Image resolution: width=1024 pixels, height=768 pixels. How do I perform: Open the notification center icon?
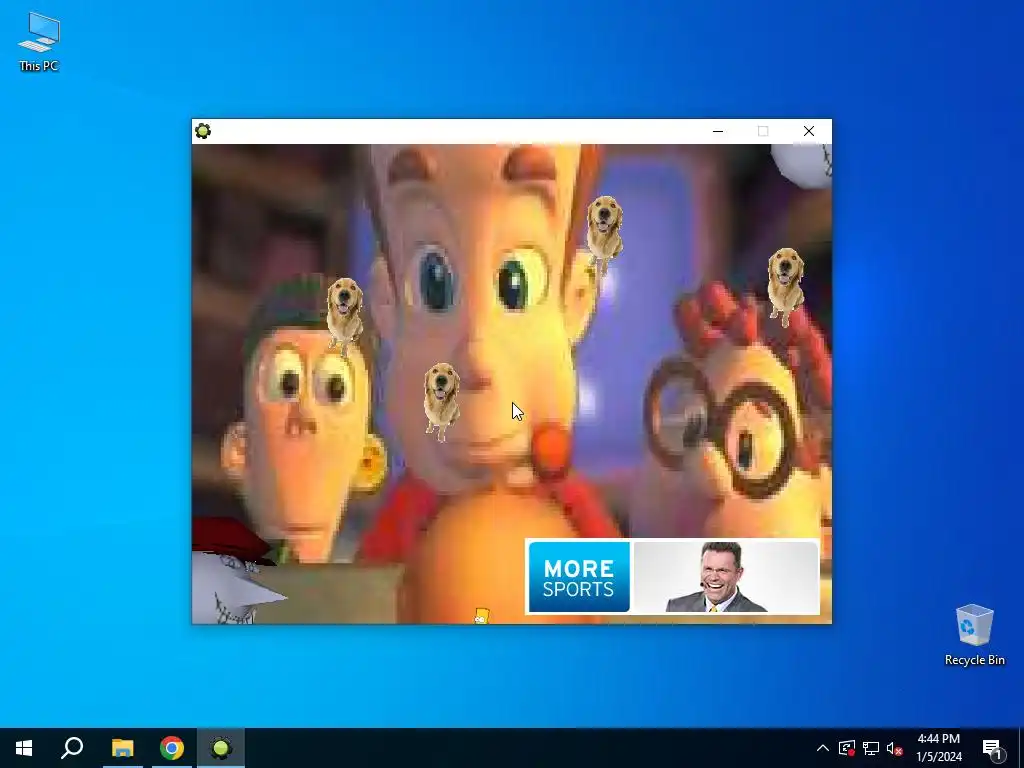pos(993,749)
